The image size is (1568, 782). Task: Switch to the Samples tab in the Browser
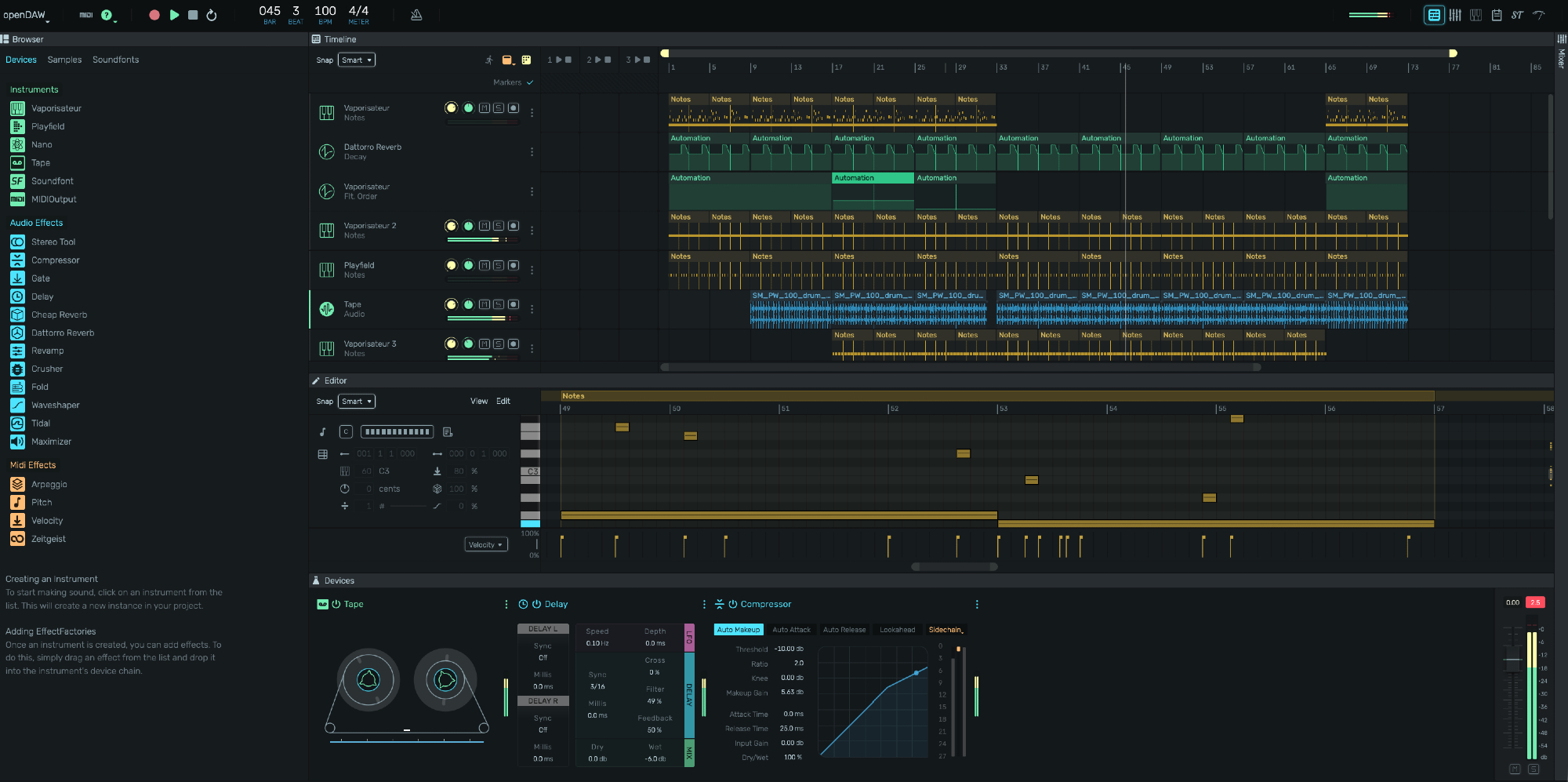(x=64, y=60)
